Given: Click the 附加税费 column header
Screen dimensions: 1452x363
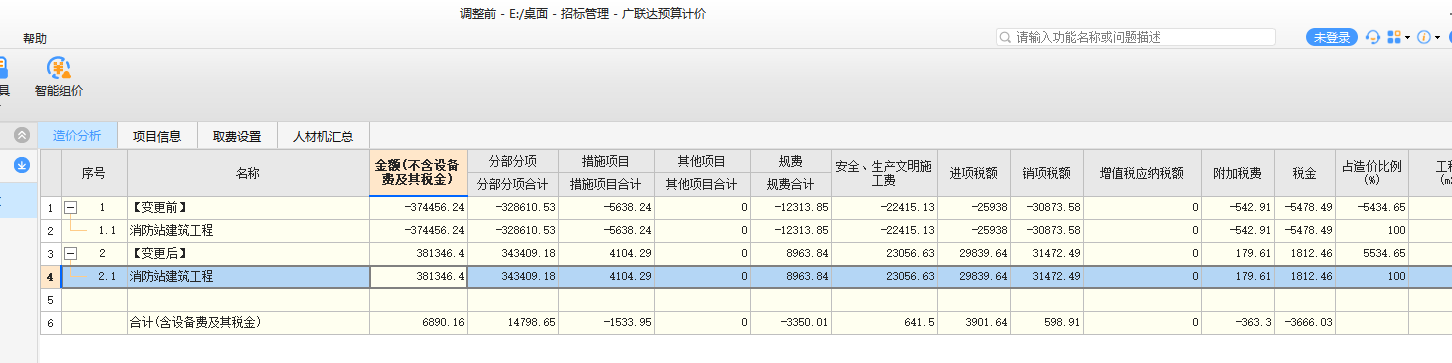Looking at the screenshot, I should click(1238, 173).
